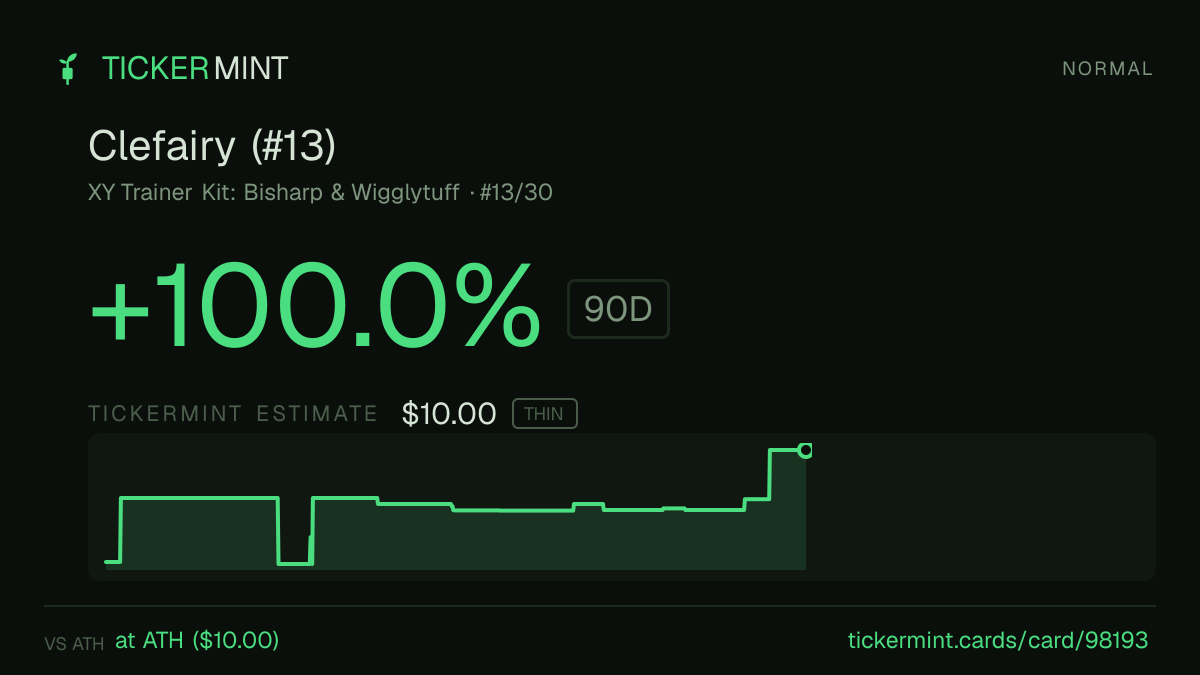Click the VS ATH label

pyautogui.click(x=74, y=644)
